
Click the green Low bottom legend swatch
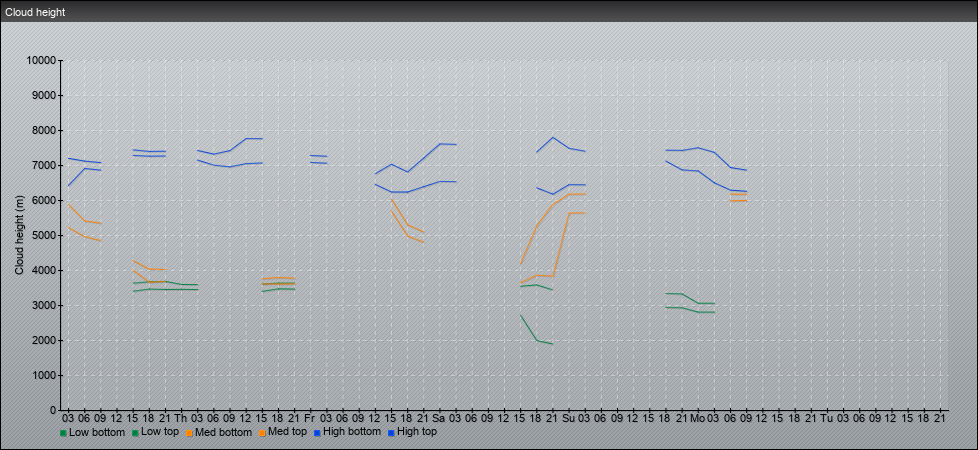[63, 433]
